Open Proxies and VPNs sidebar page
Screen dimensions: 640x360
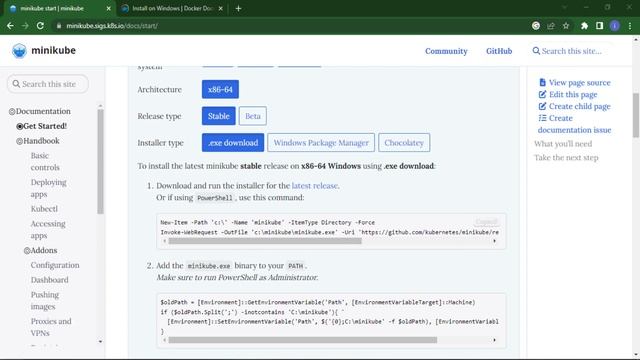51,327
